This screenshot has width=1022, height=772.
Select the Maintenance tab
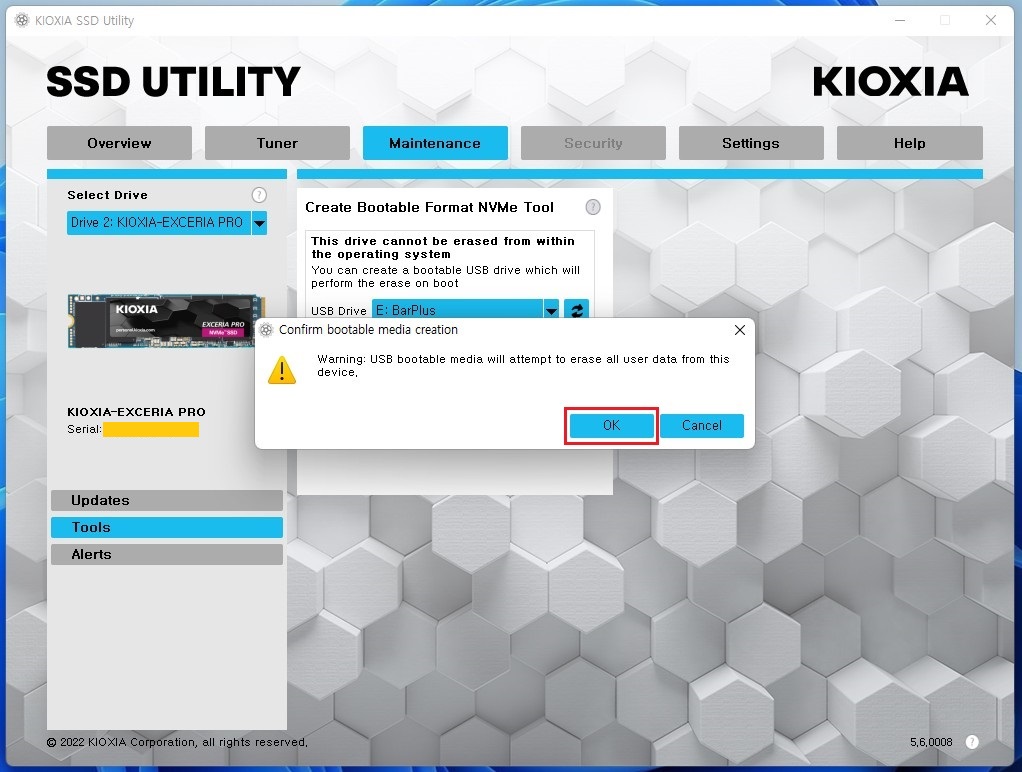click(435, 143)
